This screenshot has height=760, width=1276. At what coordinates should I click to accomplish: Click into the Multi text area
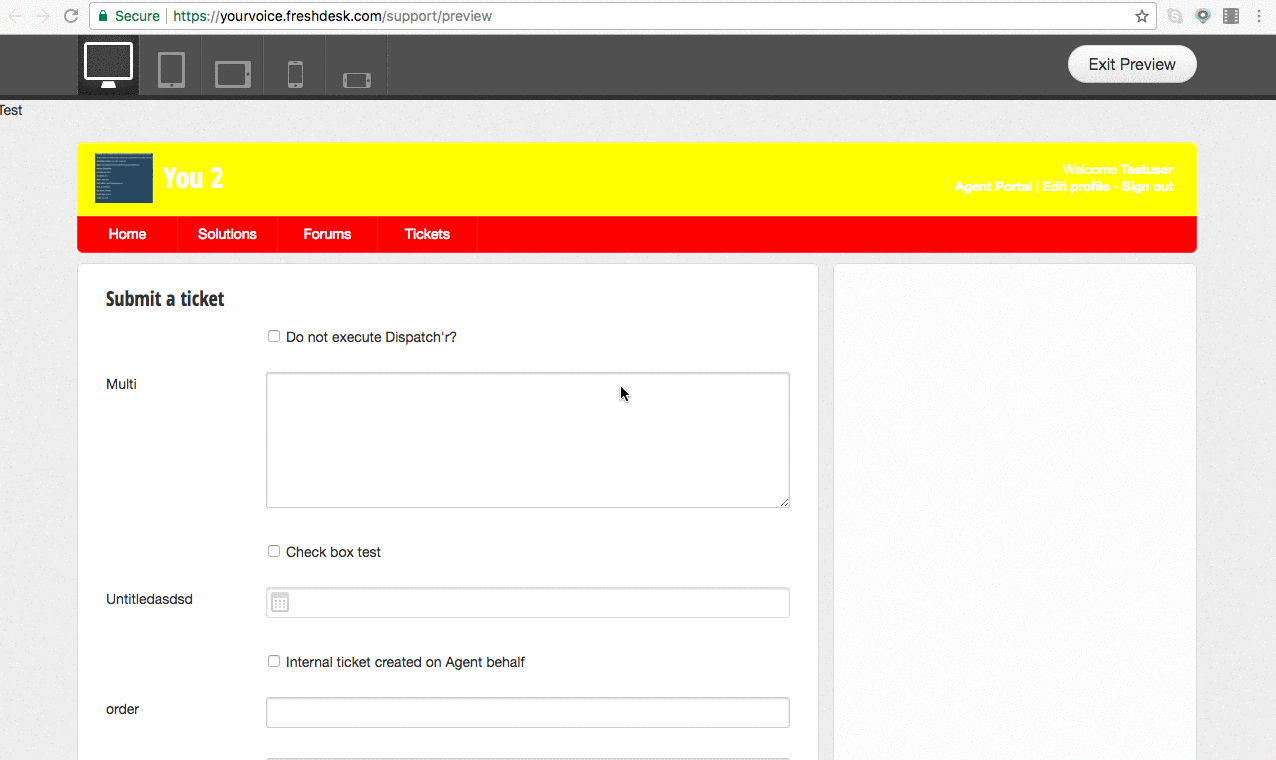click(x=528, y=440)
